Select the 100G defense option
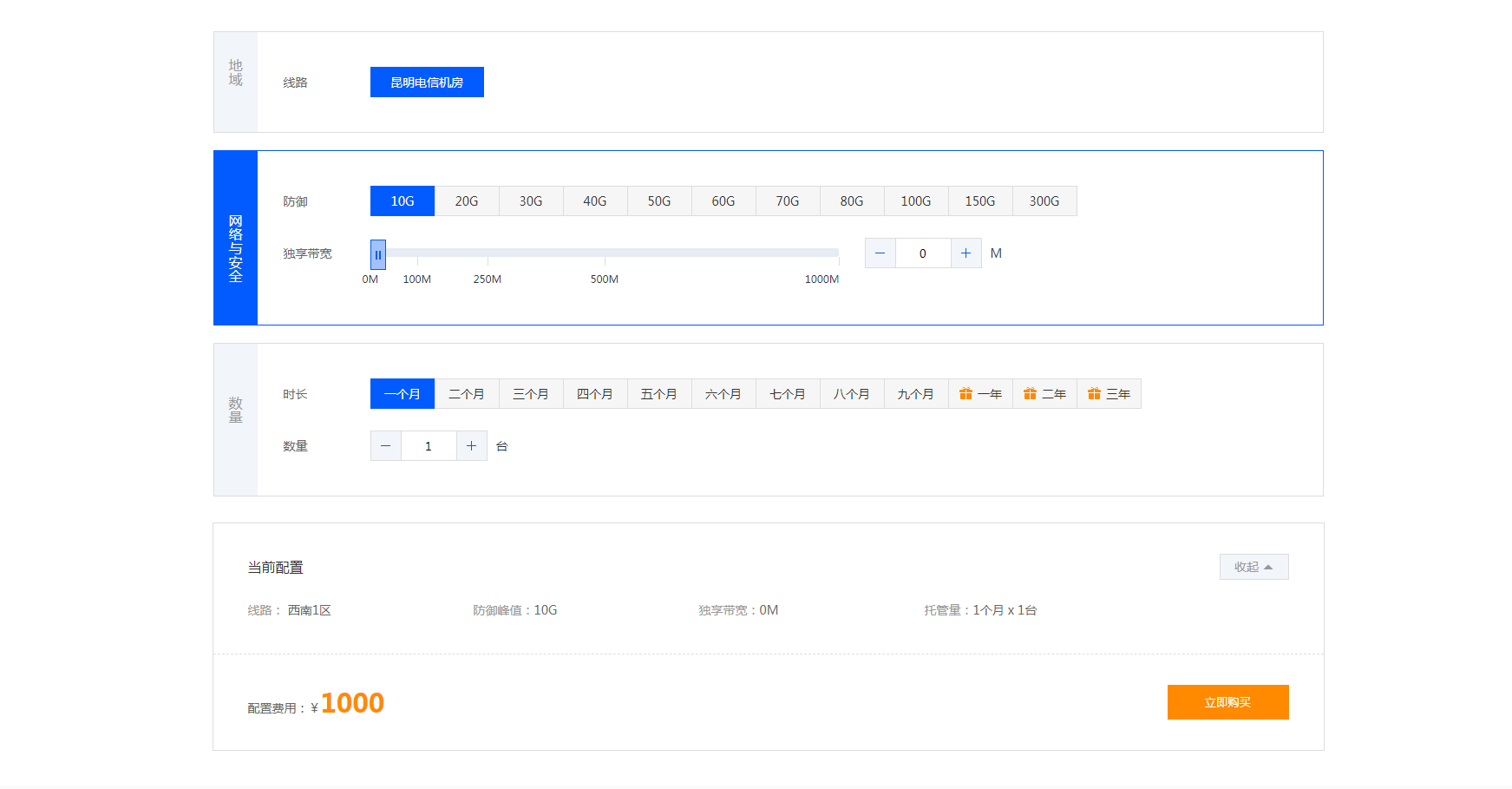This screenshot has height=789, width=1512. [x=916, y=201]
